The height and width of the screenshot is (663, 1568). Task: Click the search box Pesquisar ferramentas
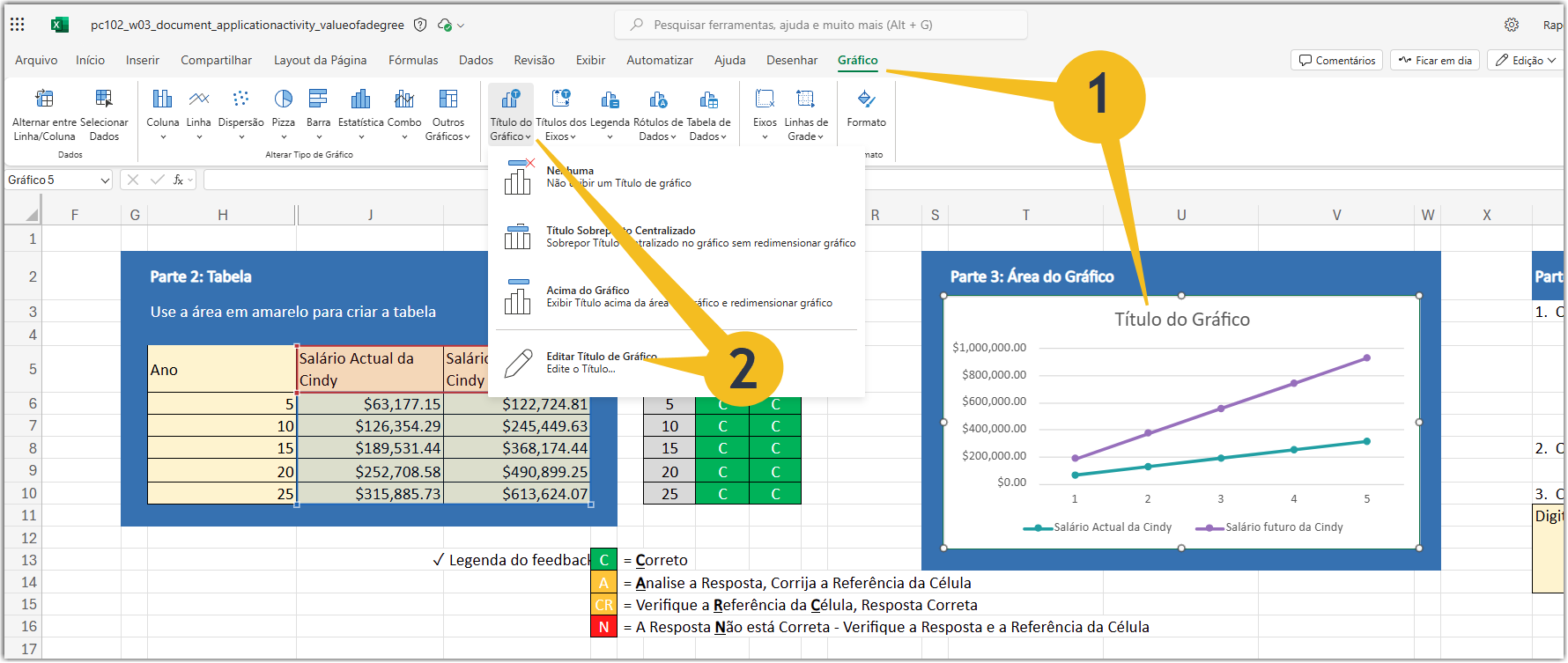point(821,25)
